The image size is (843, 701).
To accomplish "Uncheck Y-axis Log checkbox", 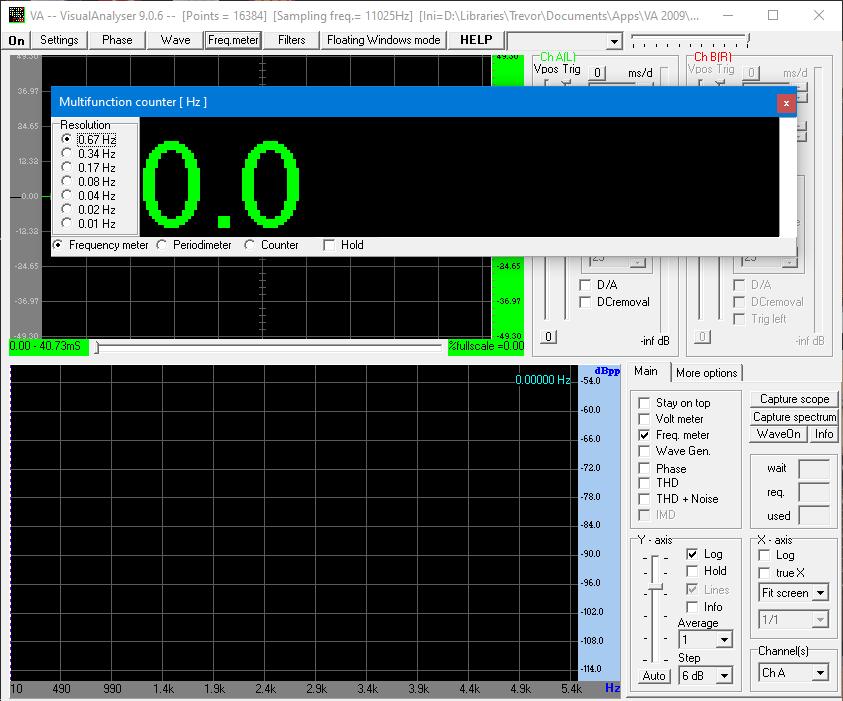I will point(692,554).
